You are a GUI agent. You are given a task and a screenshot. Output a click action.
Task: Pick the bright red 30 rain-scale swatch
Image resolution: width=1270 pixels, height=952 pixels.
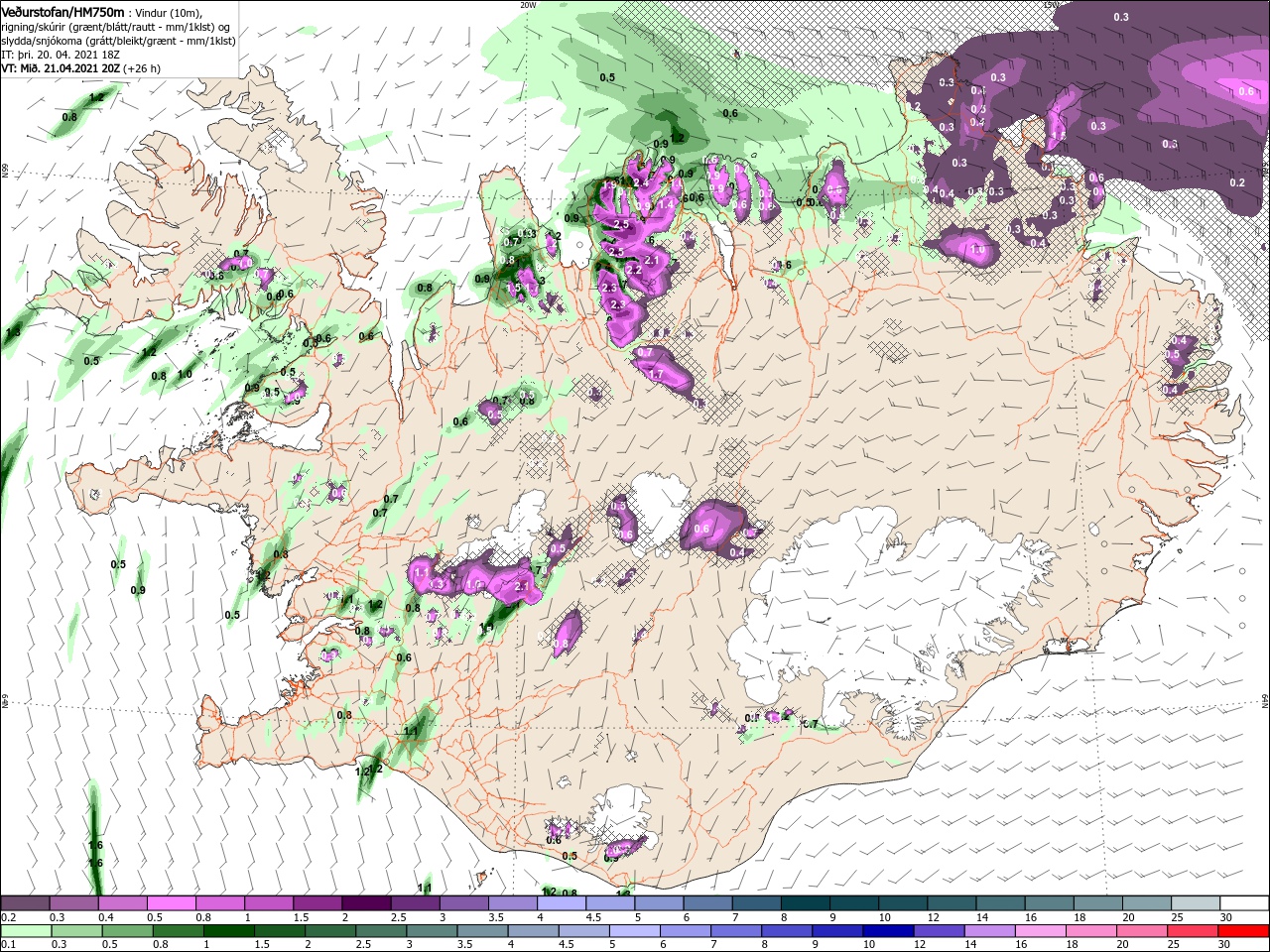tap(1242, 931)
